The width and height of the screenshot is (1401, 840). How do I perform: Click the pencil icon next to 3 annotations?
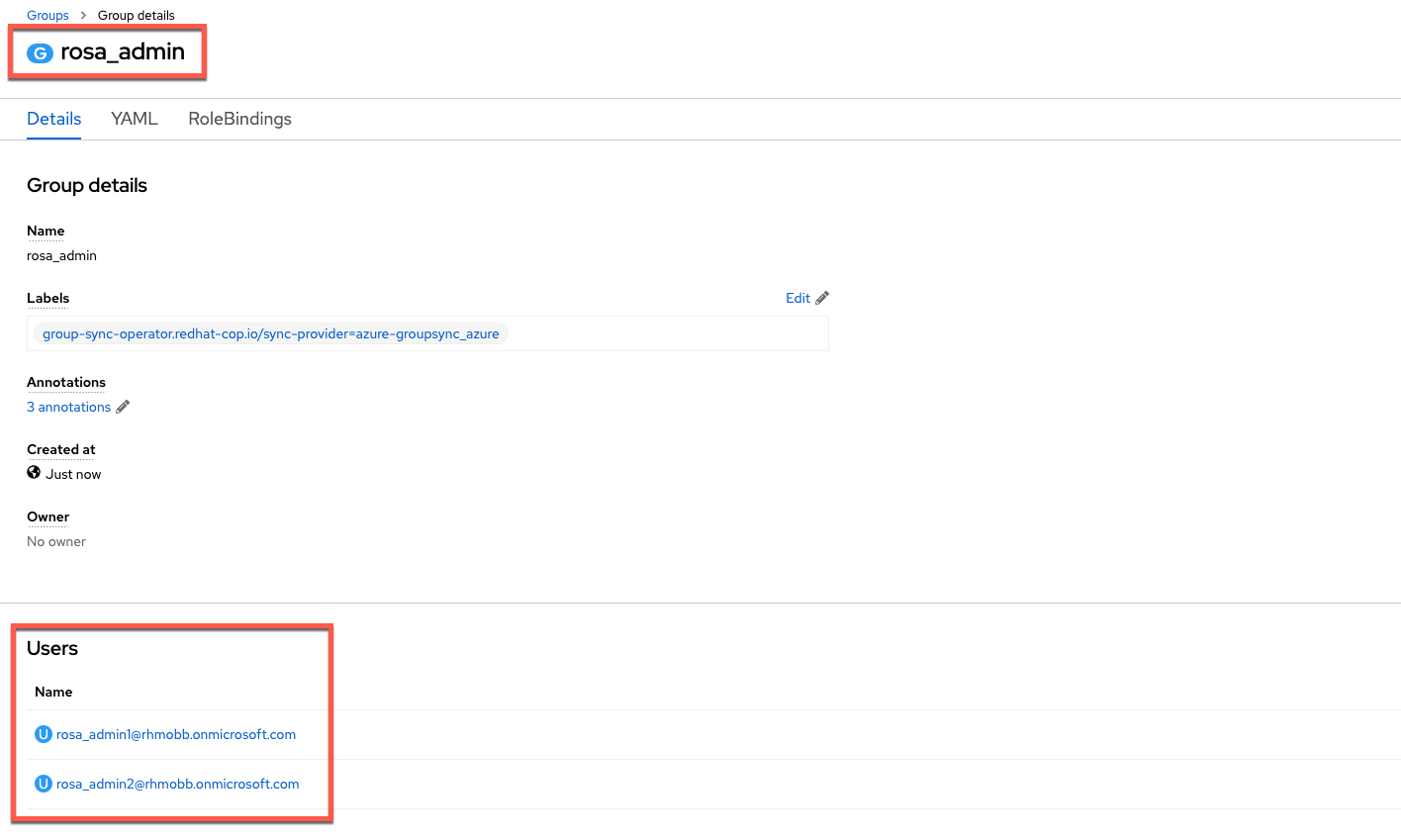click(123, 407)
